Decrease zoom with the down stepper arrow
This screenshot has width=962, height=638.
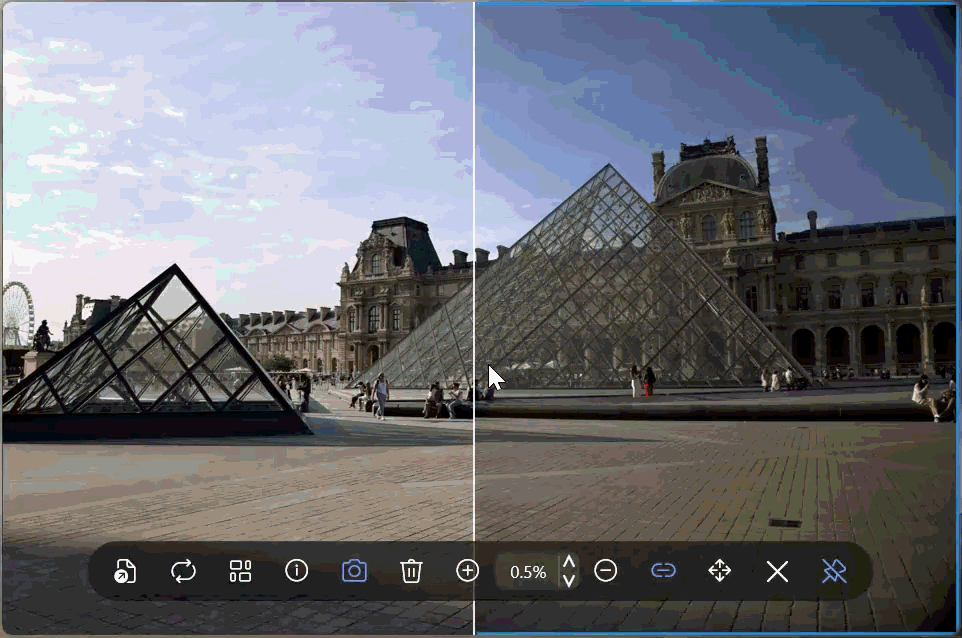pos(569,580)
